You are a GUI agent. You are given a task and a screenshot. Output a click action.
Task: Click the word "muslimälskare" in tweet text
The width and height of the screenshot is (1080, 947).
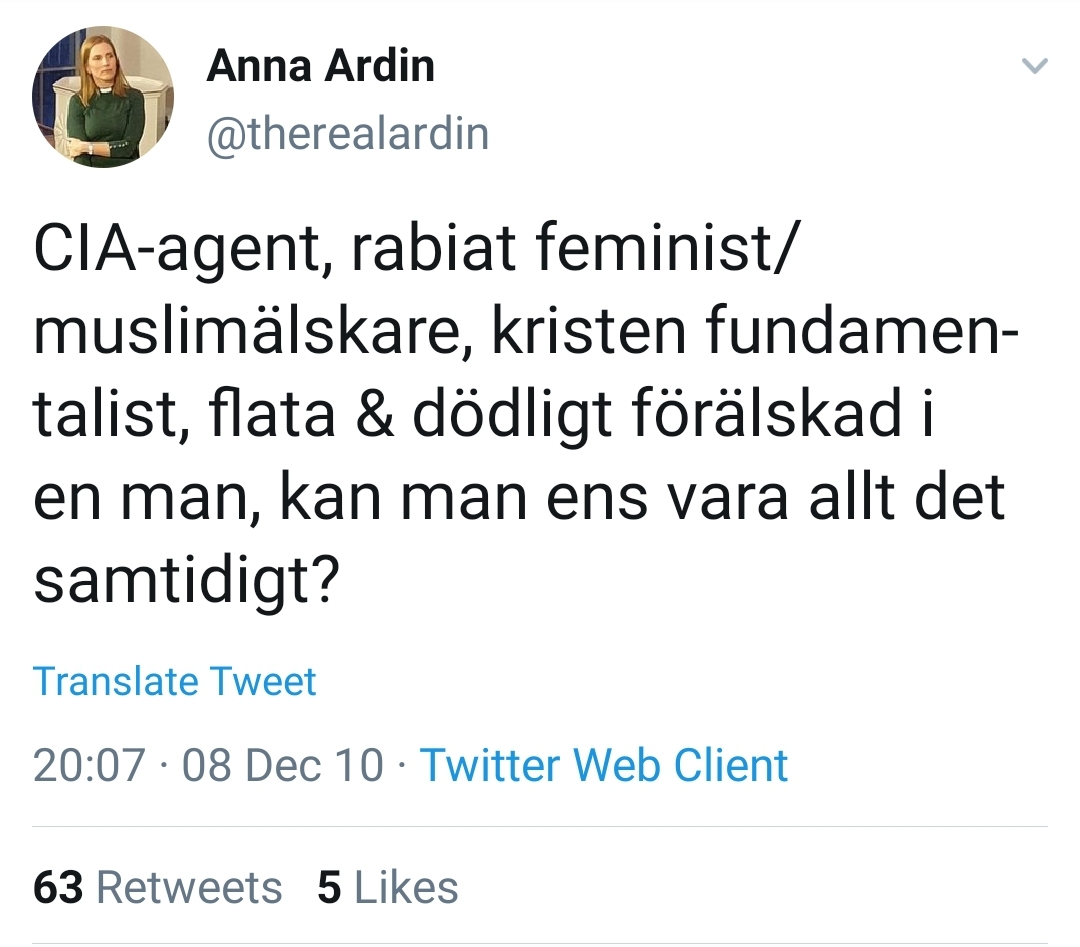(243, 332)
